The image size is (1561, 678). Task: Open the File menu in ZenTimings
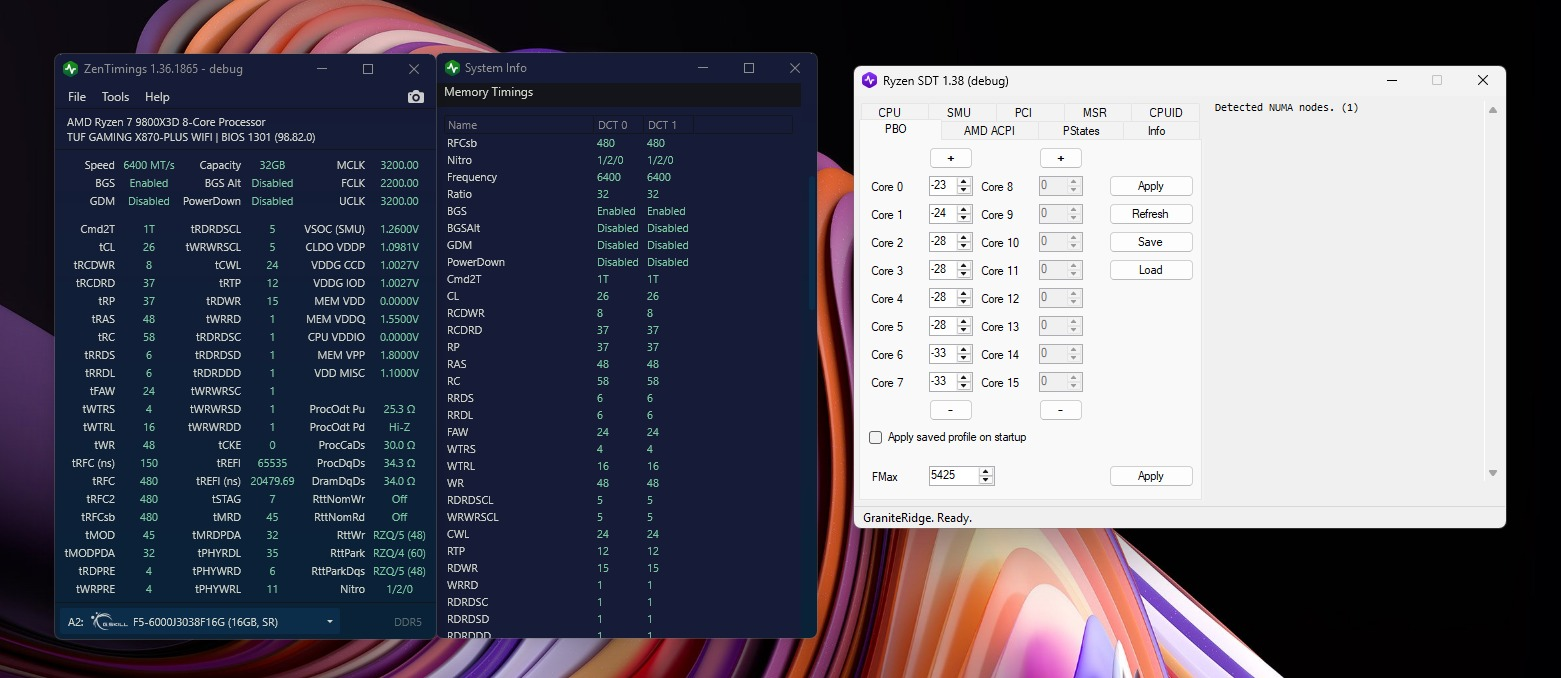point(77,97)
